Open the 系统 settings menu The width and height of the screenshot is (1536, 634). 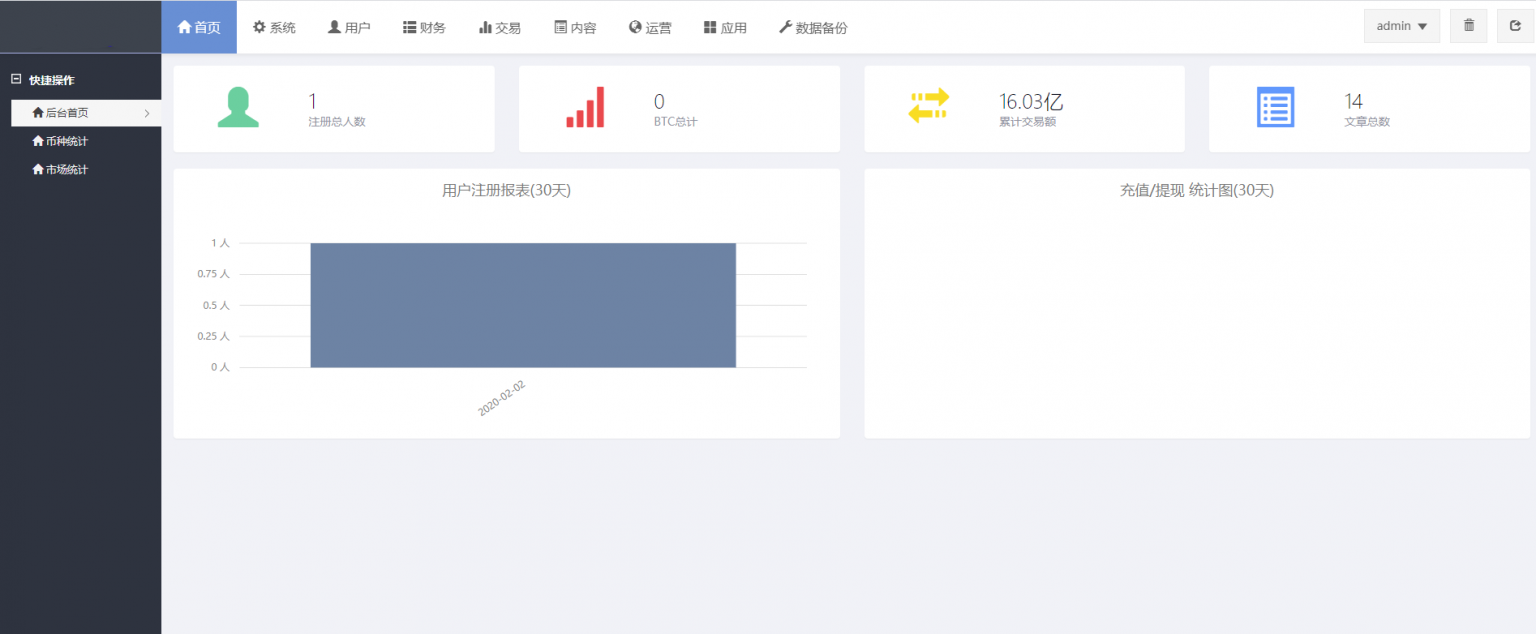coord(274,28)
